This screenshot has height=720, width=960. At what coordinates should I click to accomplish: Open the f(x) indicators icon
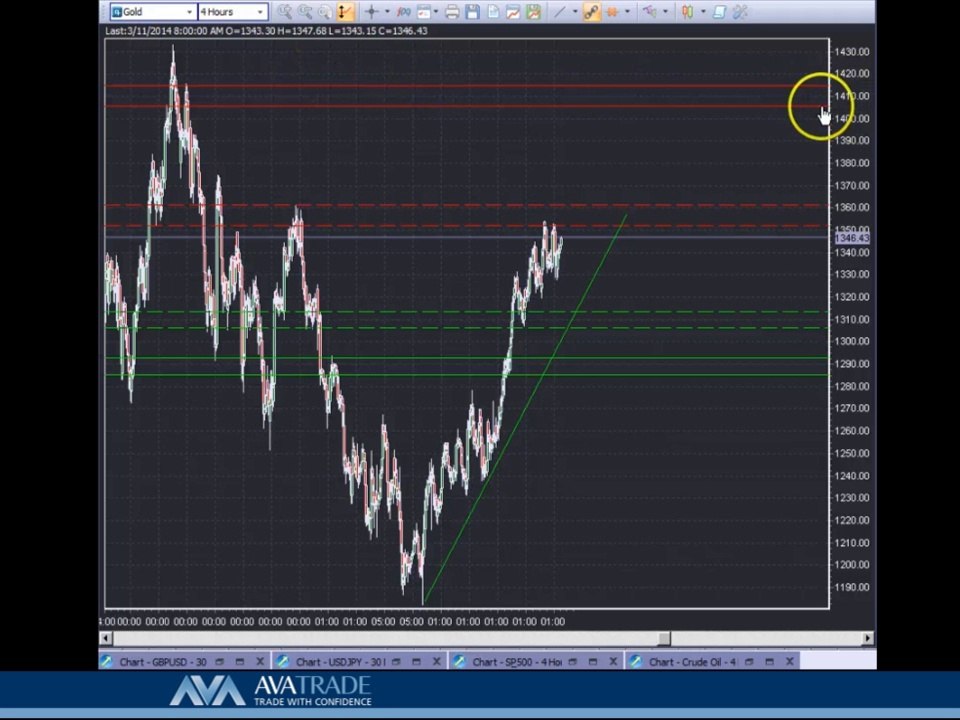[x=403, y=12]
